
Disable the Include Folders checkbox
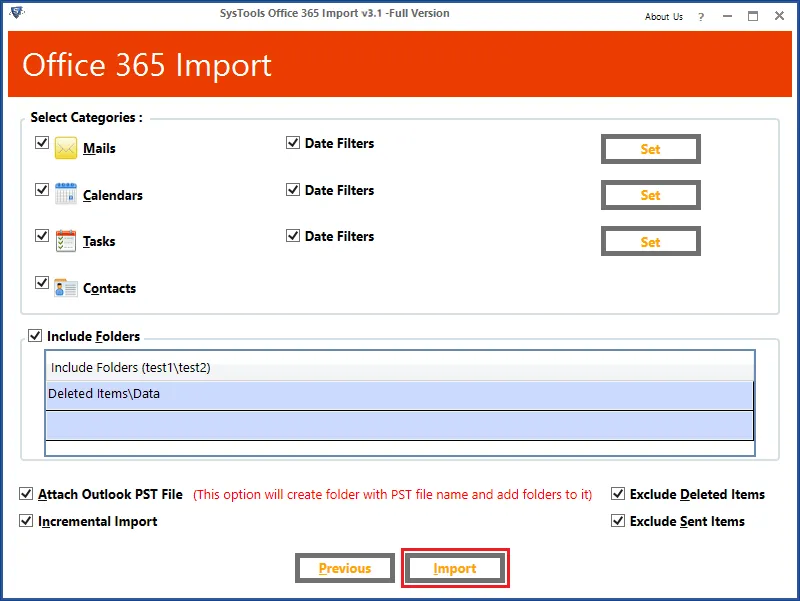35,336
